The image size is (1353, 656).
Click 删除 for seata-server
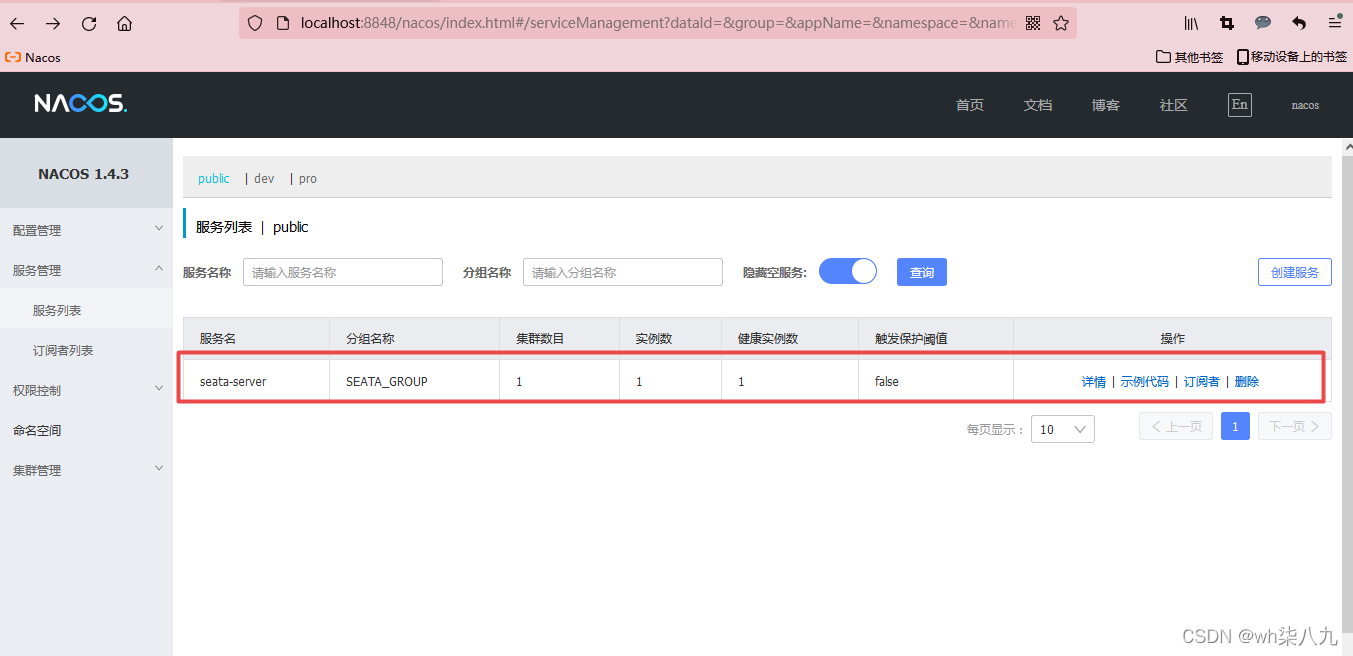pos(1247,382)
